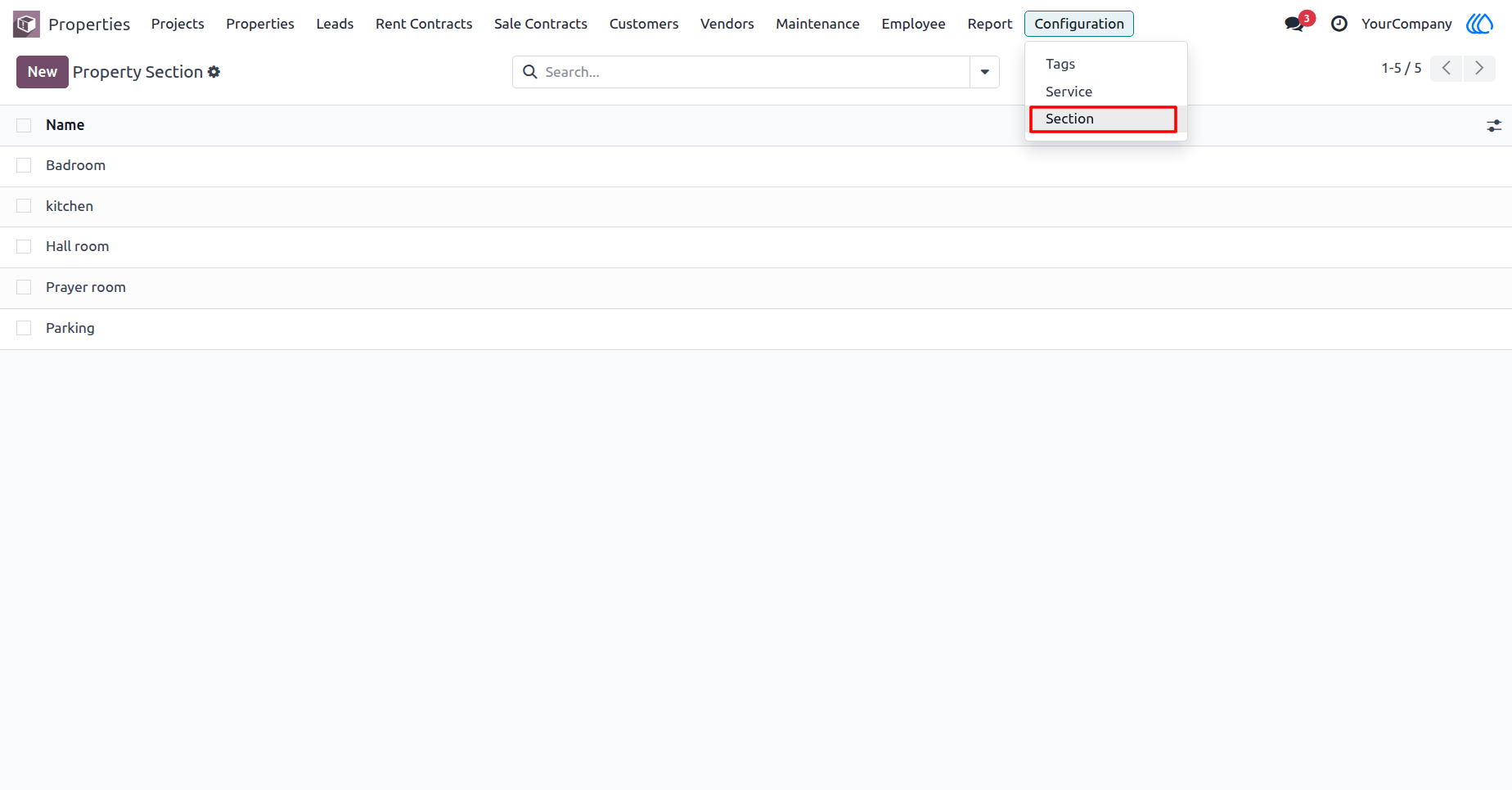Expand the search filter options dropdown arrow
This screenshot has height=790, width=1512.
[984, 72]
